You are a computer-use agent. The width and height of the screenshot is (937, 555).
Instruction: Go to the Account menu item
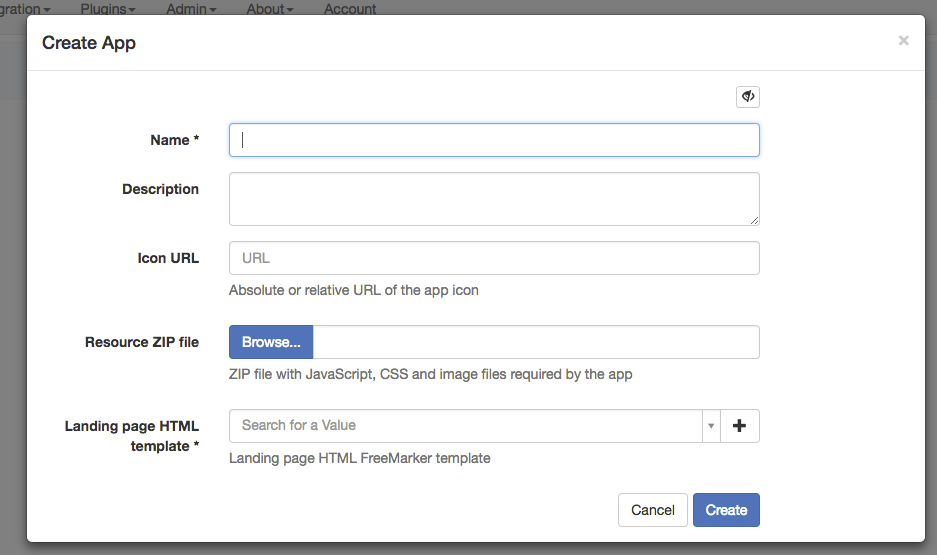(x=350, y=9)
